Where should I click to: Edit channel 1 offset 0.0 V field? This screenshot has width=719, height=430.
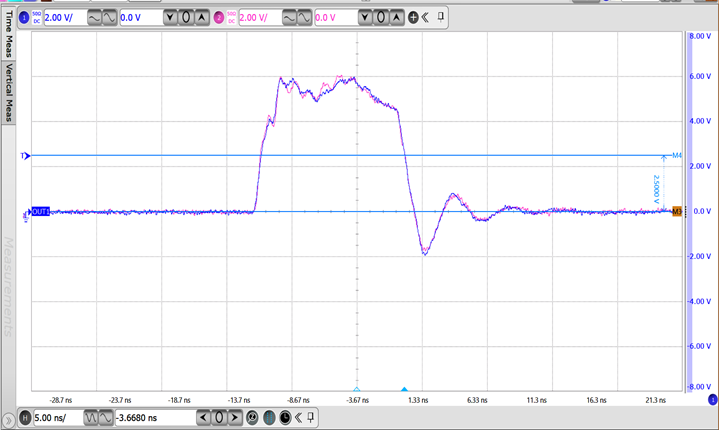(141, 18)
